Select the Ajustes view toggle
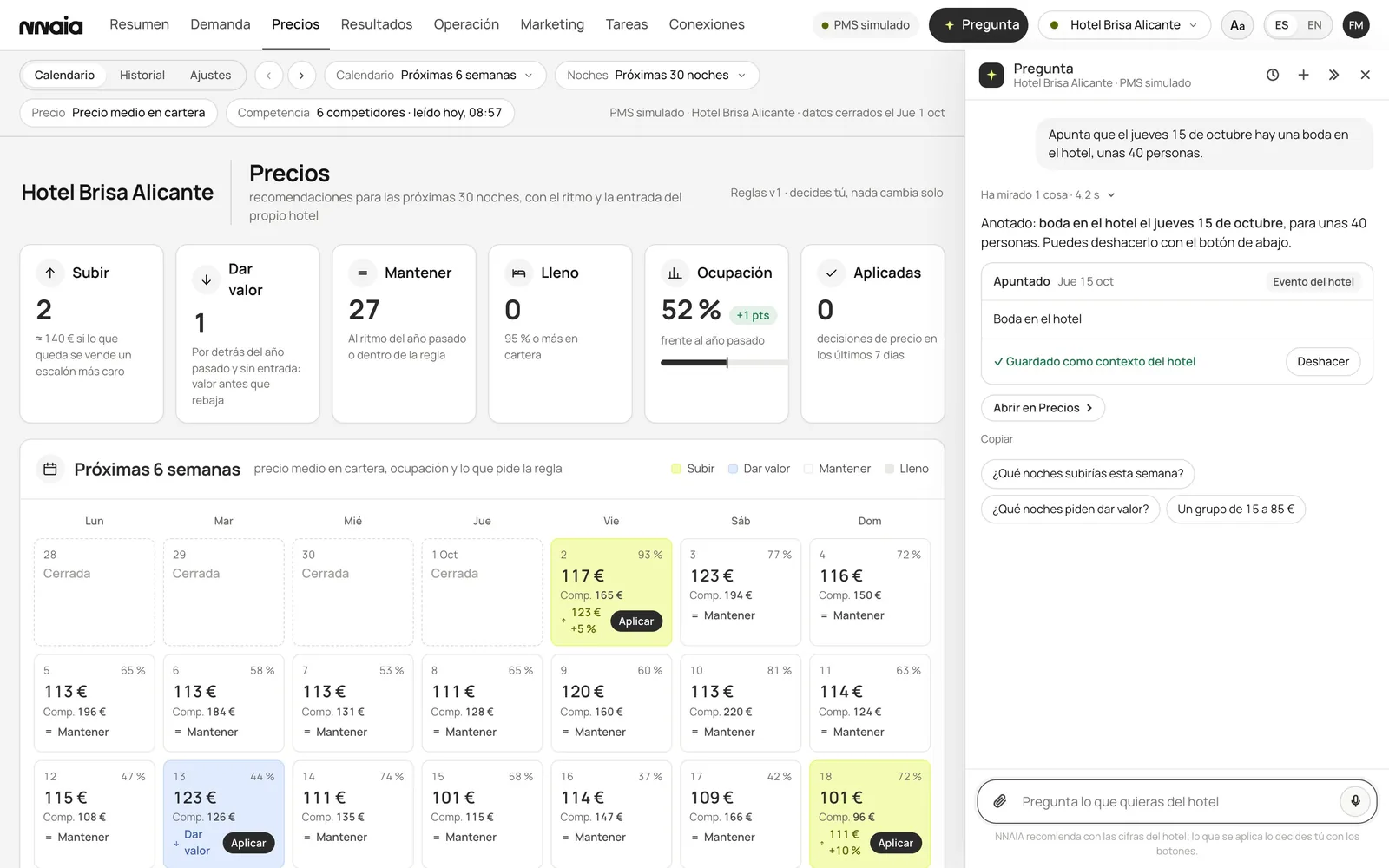Image resolution: width=1389 pixels, height=868 pixels. coord(210,76)
